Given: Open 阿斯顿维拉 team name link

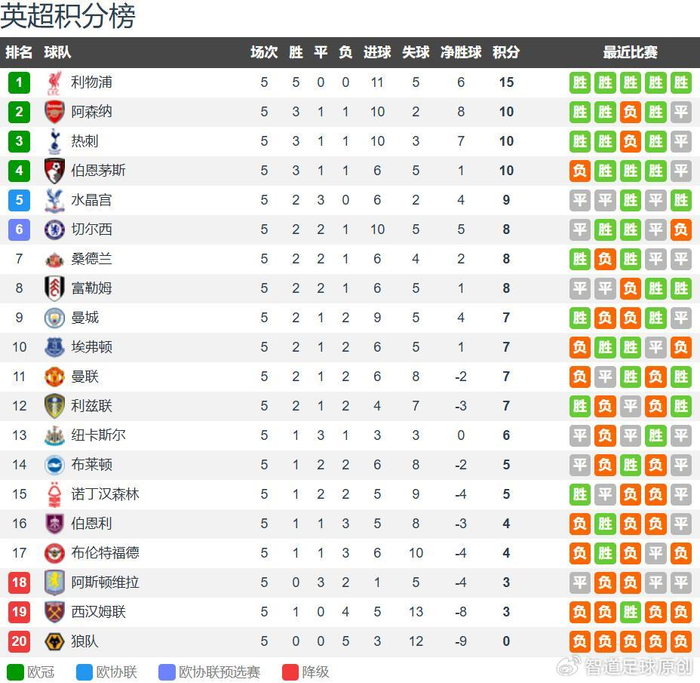Looking at the screenshot, I should pos(105,583).
